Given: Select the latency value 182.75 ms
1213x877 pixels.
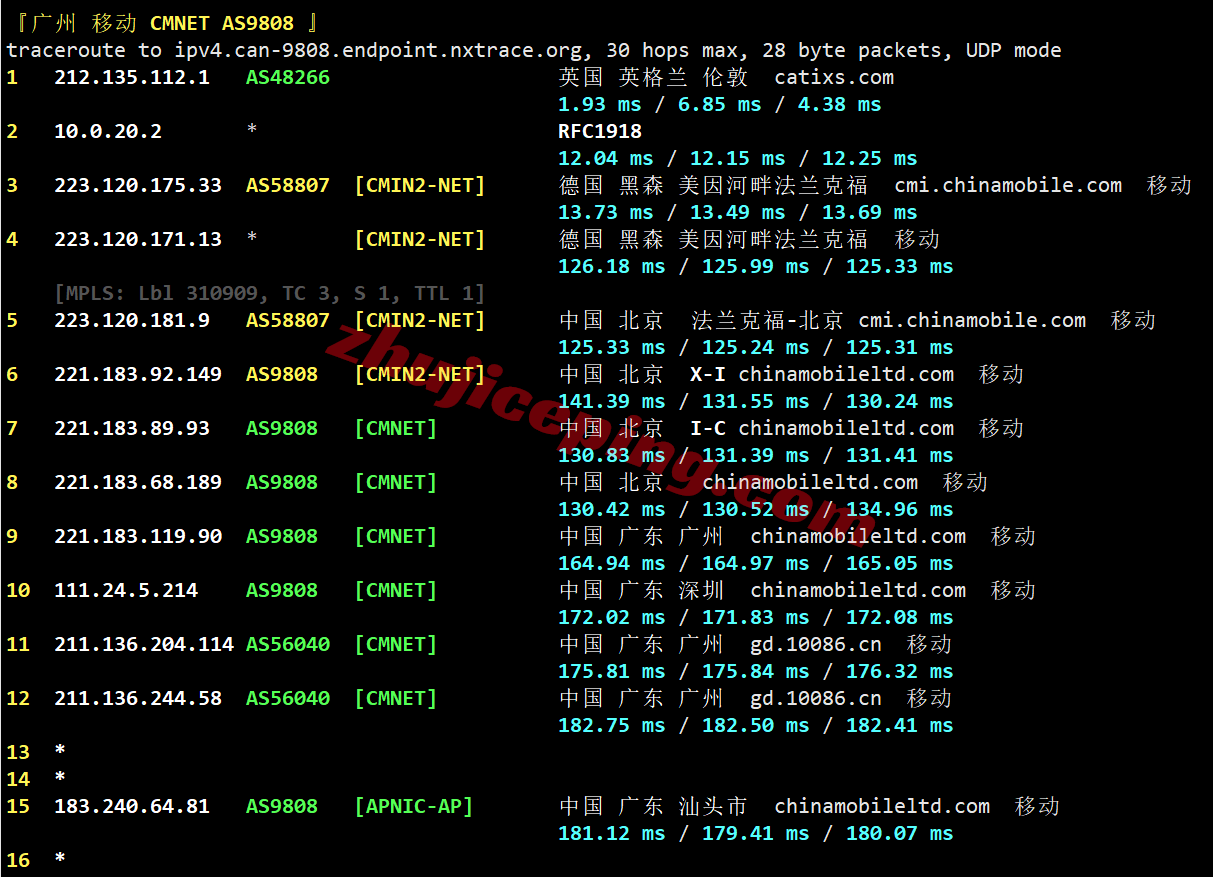Looking at the screenshot, I should click(612, 725).
